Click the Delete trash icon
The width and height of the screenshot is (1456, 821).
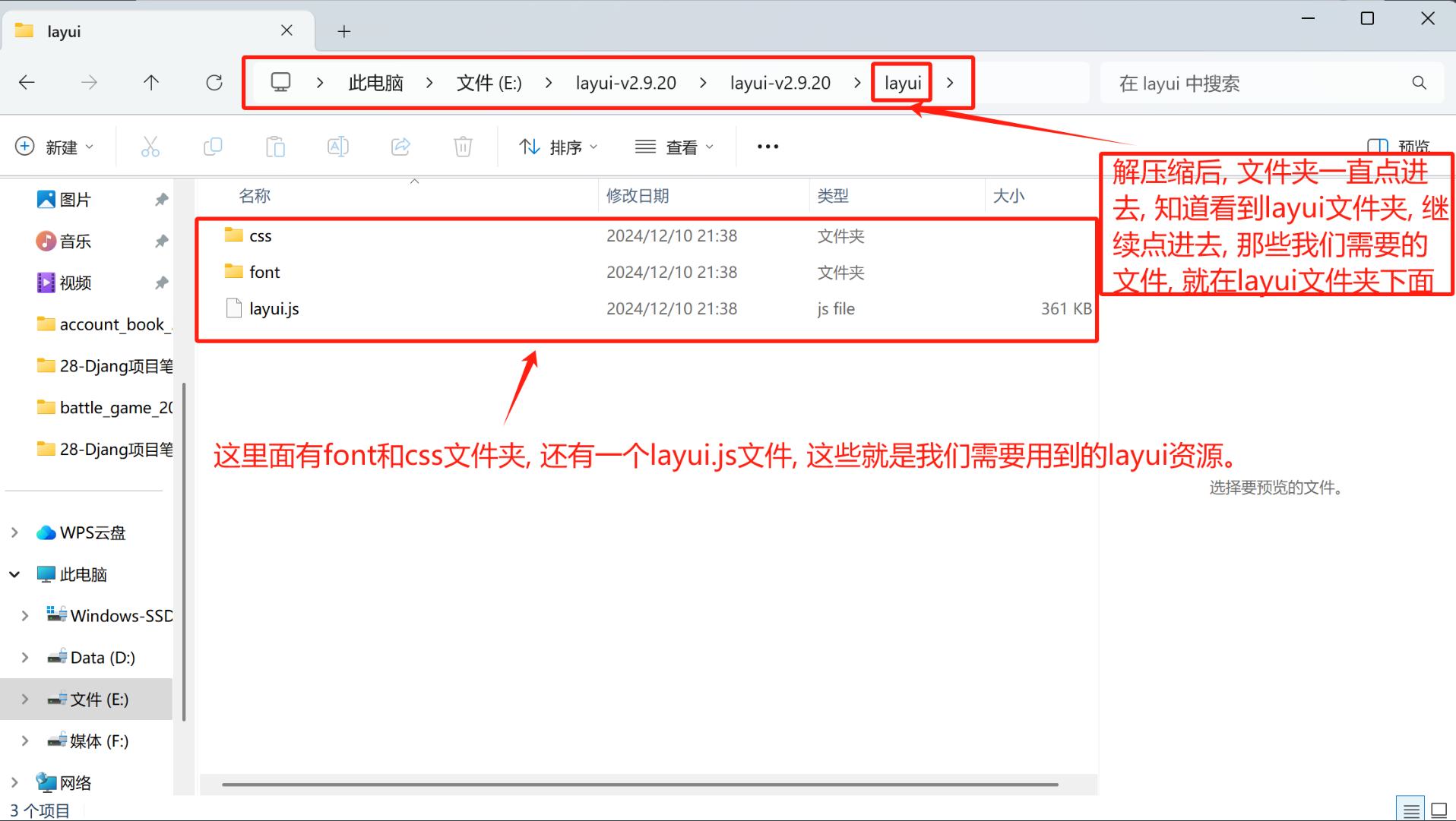click(x=463, y=147)
